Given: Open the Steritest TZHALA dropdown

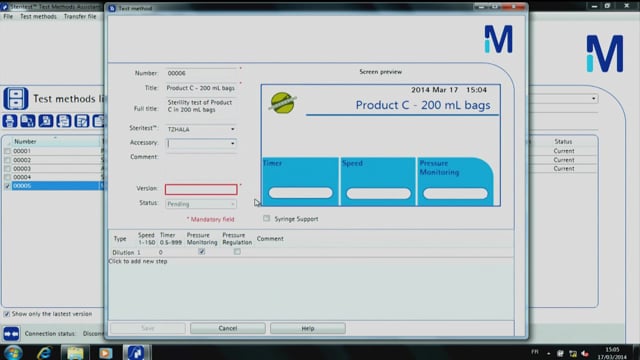Looking at the screenshot, I should point(232,129).
